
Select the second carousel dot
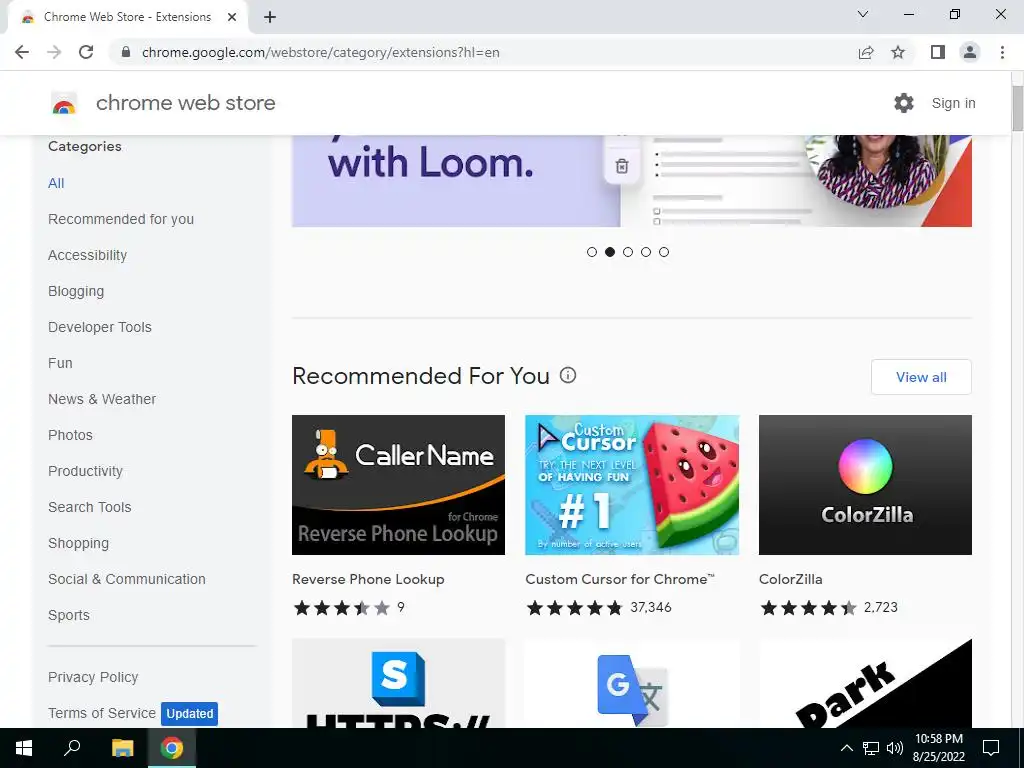(x=610, y=252)
